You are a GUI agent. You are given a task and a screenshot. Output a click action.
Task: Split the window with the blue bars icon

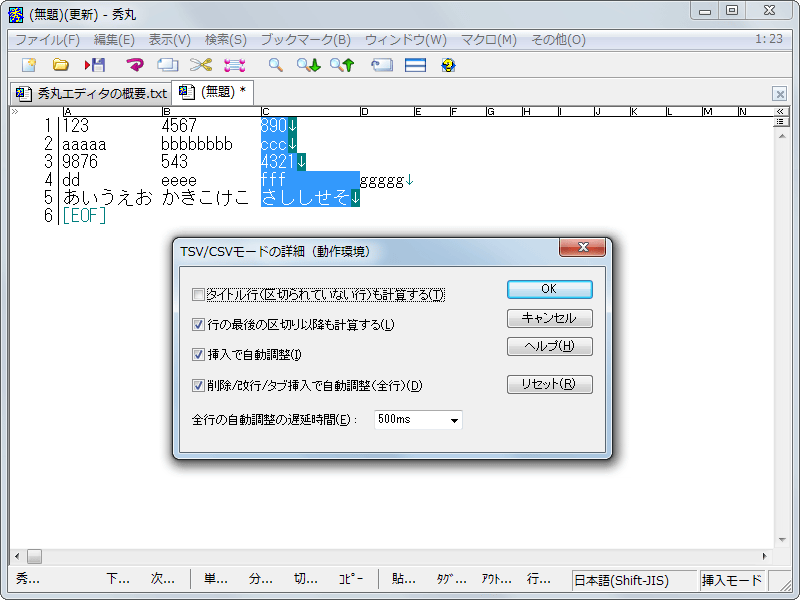pyautogui.click(x=415, y=65)
